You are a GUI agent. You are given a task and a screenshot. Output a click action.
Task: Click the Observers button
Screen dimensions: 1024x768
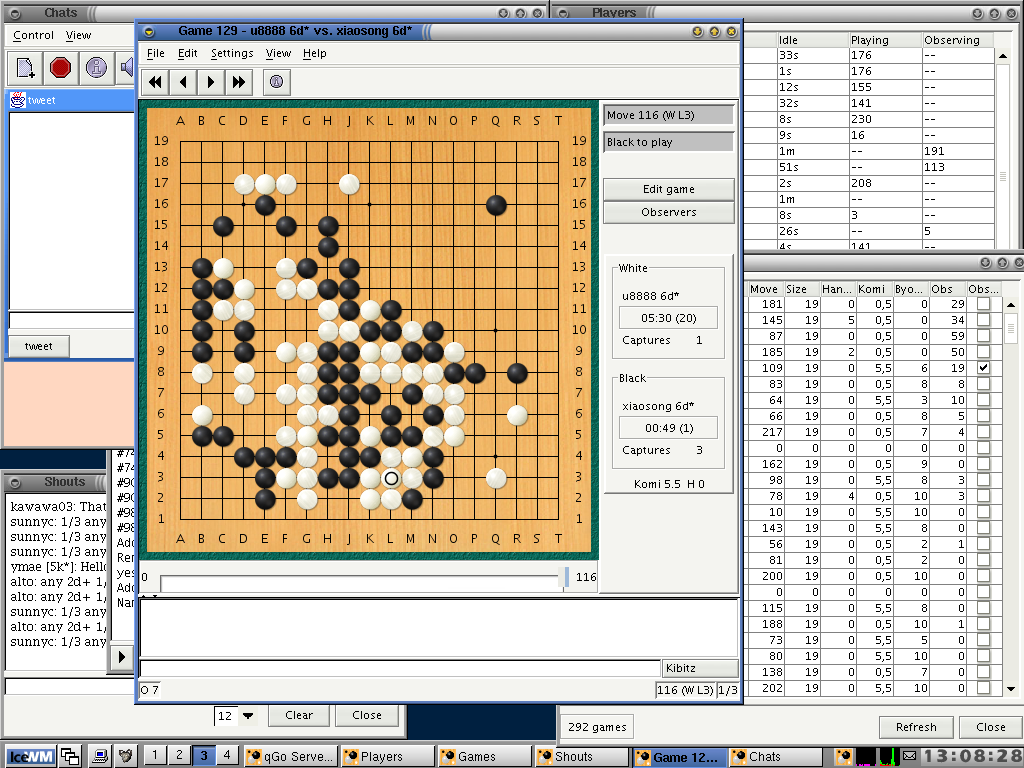[668, 212]
